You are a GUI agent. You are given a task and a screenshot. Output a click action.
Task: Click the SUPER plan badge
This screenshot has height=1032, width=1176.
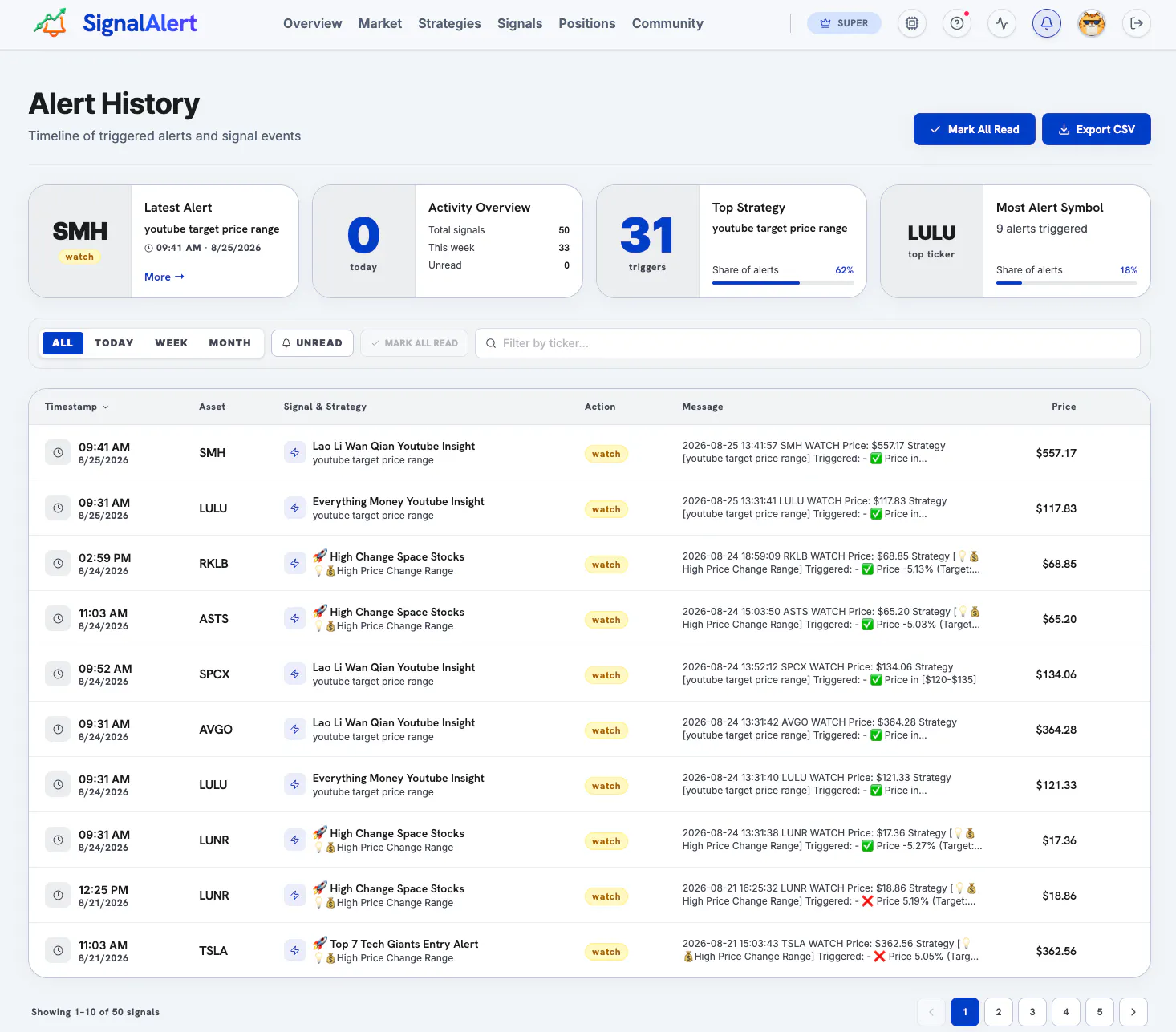pyautogui.click(x=844, y=23)
